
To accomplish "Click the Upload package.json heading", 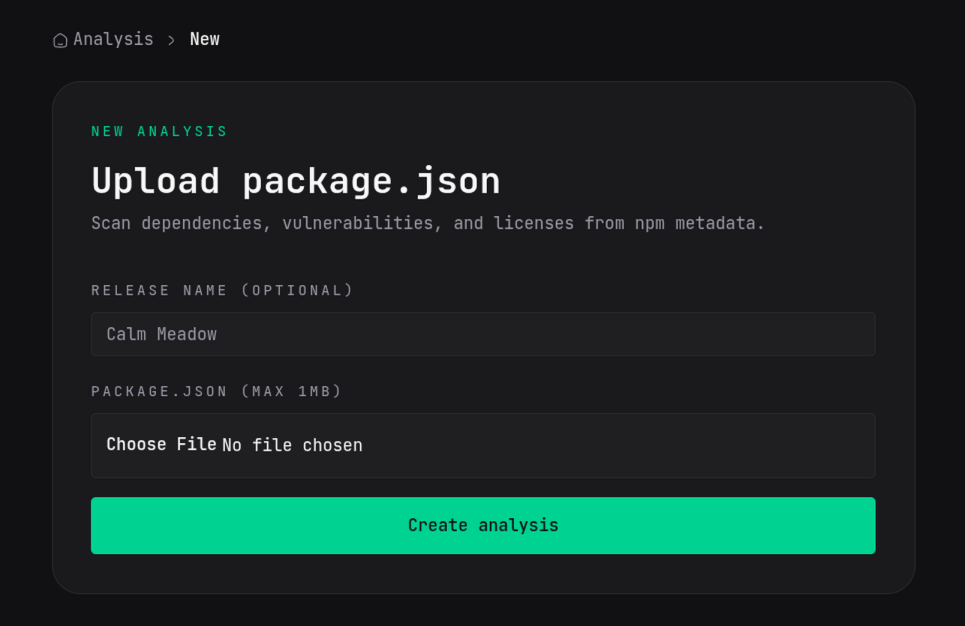I will click(x=295, y=181).
